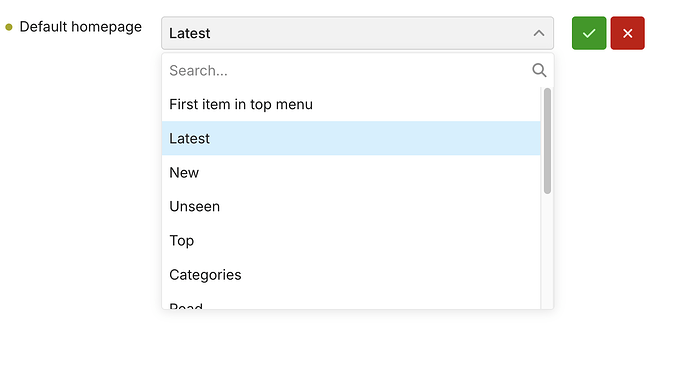Click the dropdown list scrollbar thumb

(x=547, y=141)
